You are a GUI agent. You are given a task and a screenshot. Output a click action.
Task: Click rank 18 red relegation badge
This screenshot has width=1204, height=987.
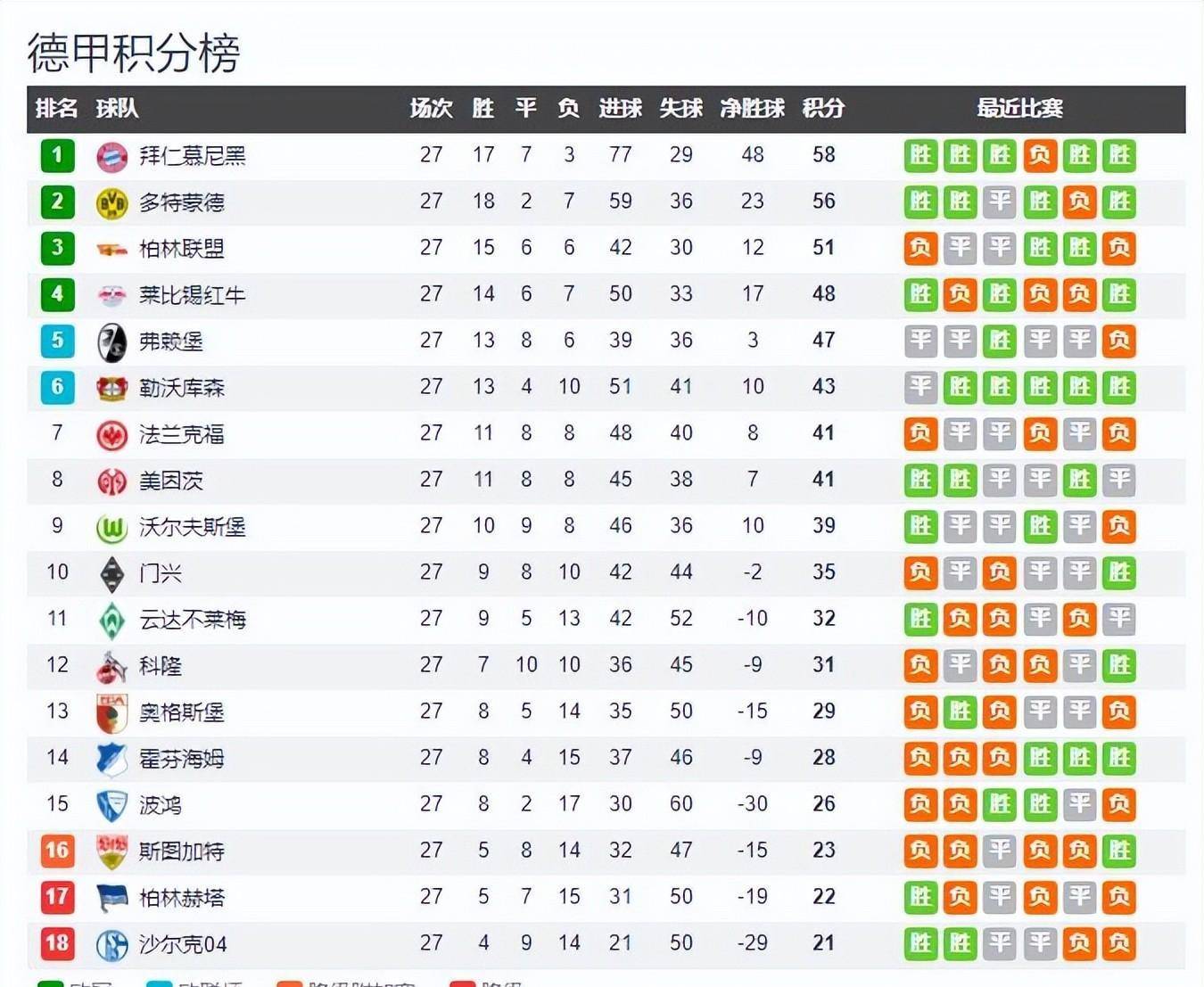tap(57, 943)
